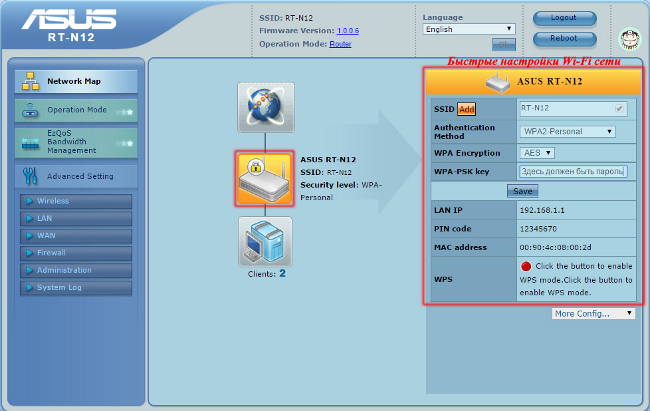The height and width of the screenshot is (411, 650).
Task: Expand the WAN menu
Action: point(76,236)
